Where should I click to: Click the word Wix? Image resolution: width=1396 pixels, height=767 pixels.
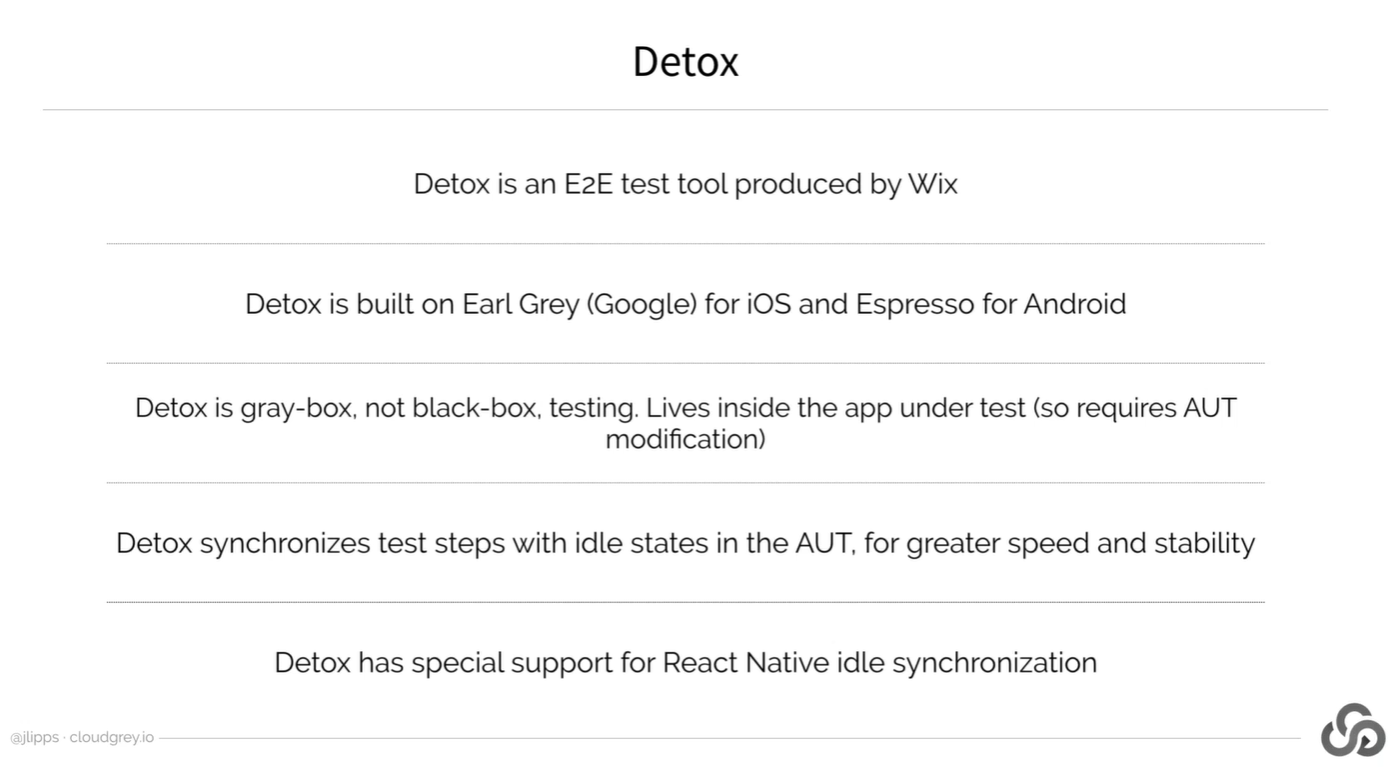[x=932, y=184]
